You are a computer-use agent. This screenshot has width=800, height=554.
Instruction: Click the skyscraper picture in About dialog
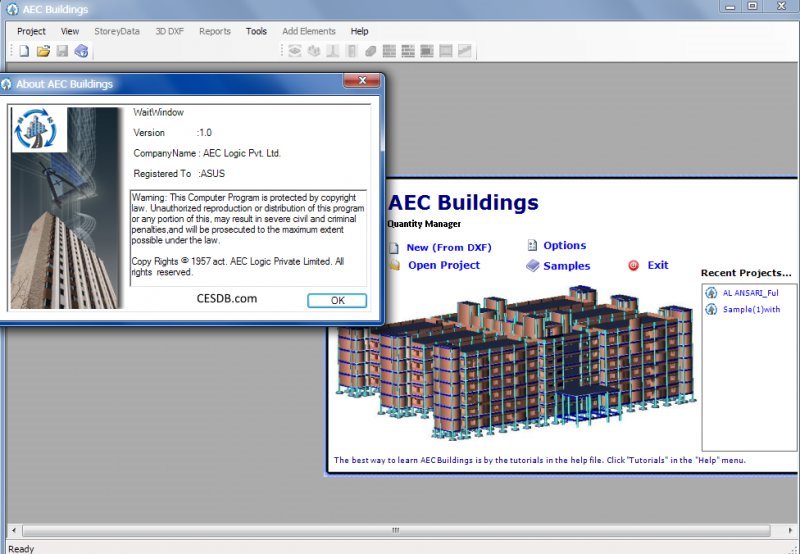pyautogui.click(x=66, y=208)
